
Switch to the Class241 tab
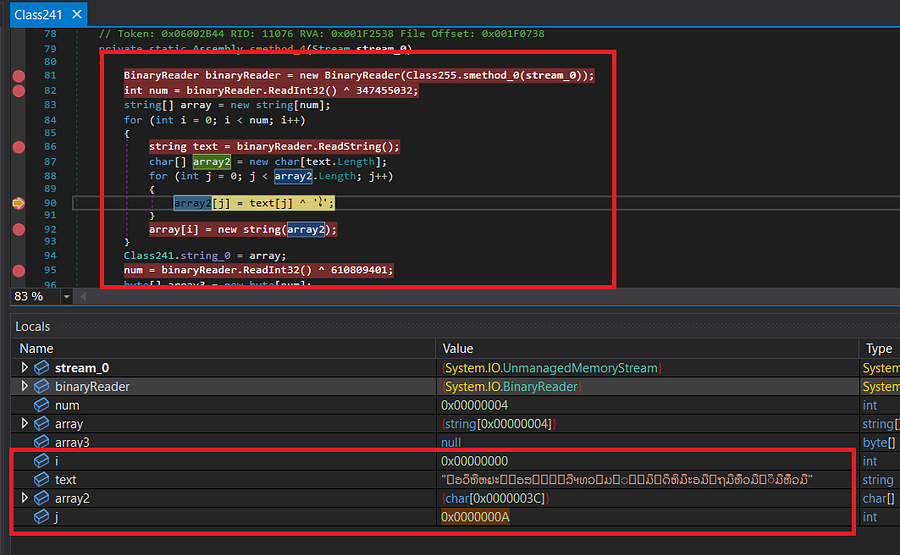tap(38, 14)
